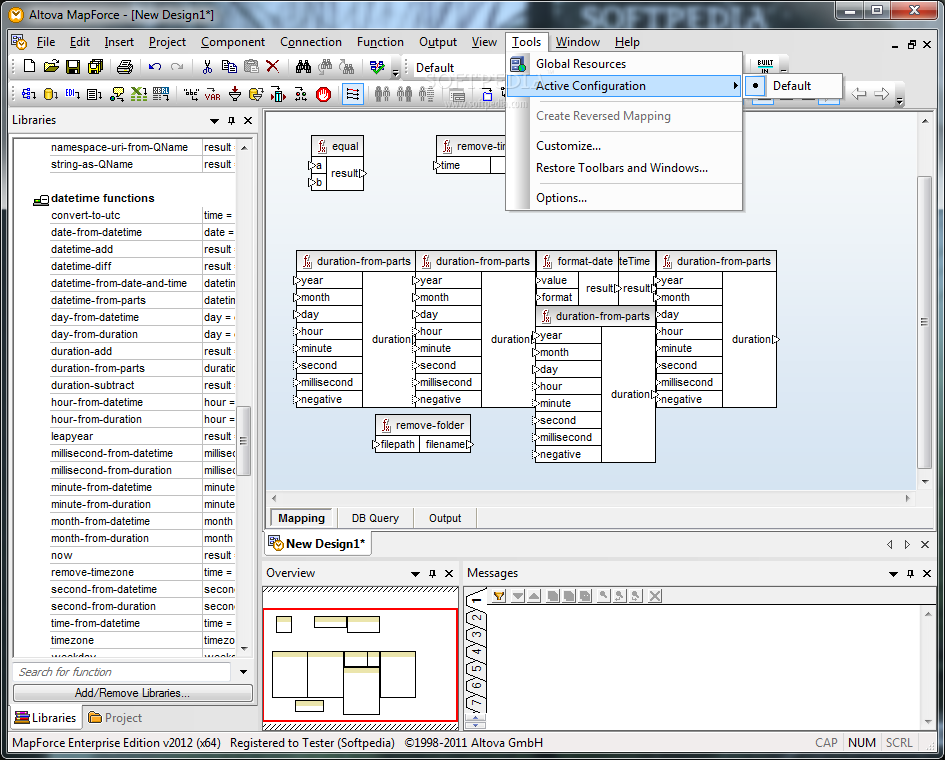Insert XML Schema/File component icon
Screen dimensions: 945x760
coord(29,94)
